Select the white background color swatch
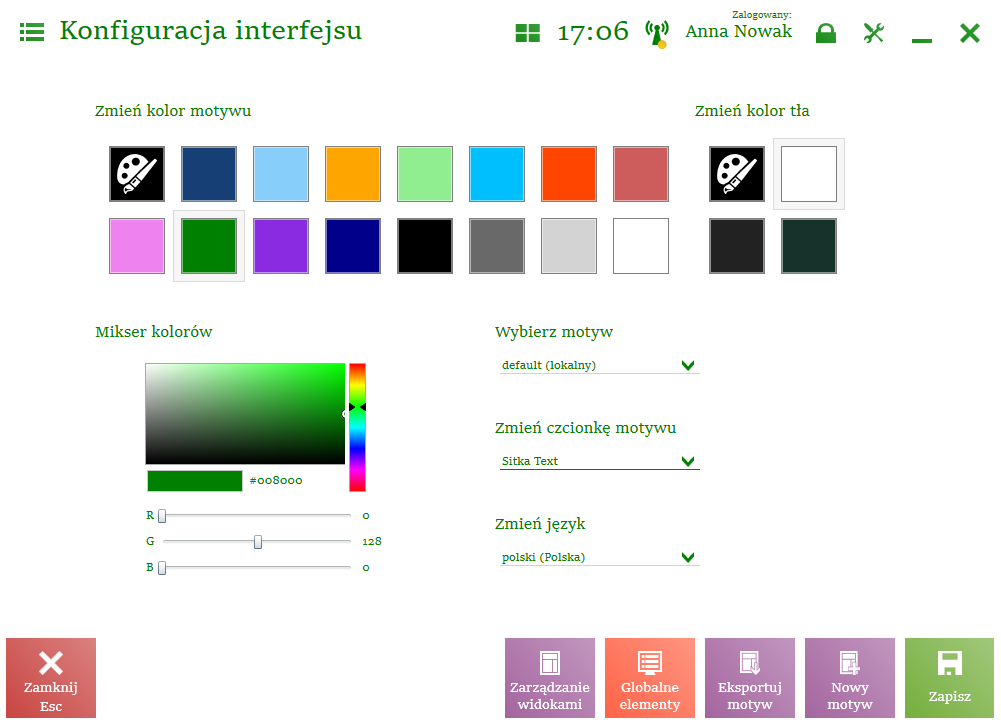Screen dimensions: 1001x723 (809, 174)
